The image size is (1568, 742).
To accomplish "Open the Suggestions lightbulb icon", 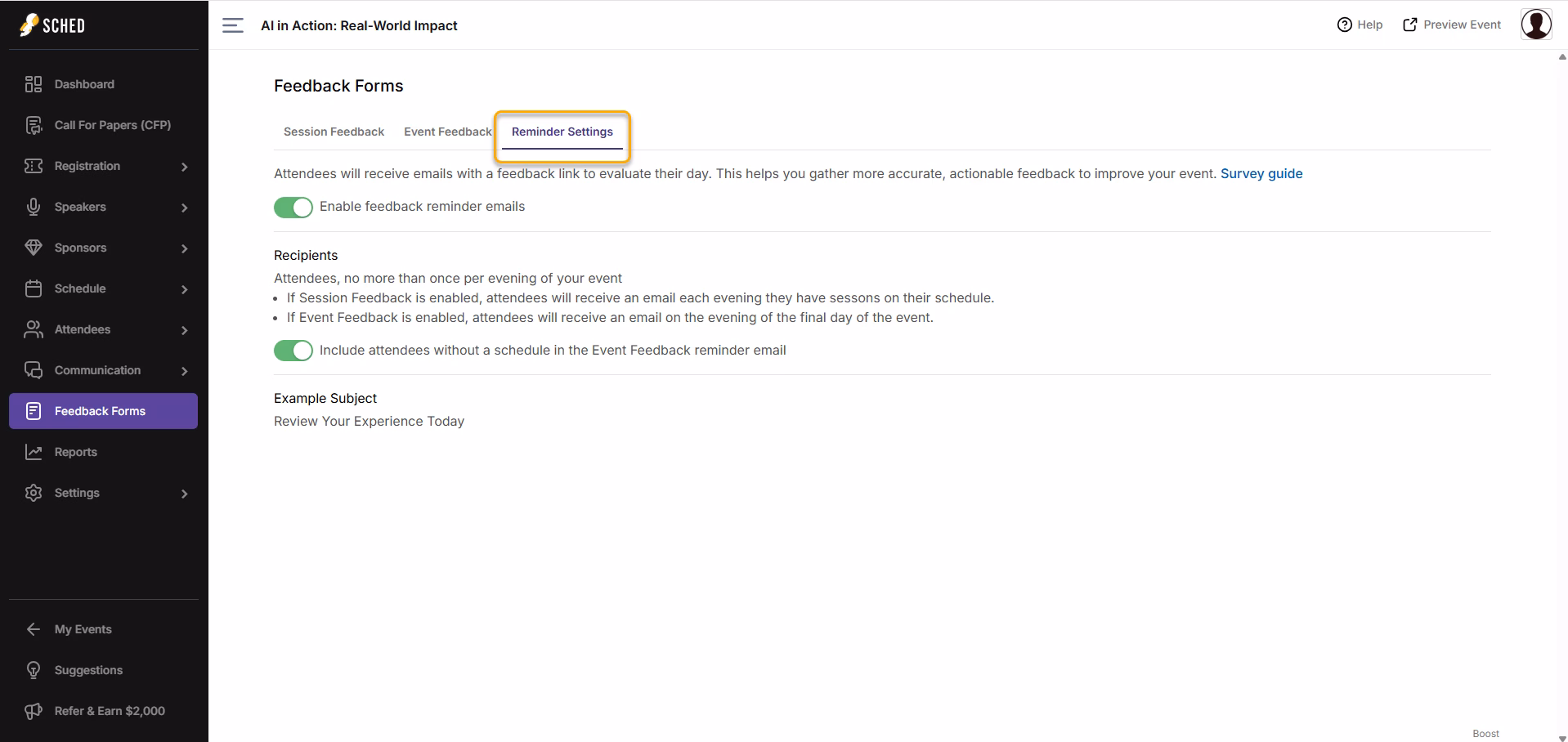I will (34, 670).
